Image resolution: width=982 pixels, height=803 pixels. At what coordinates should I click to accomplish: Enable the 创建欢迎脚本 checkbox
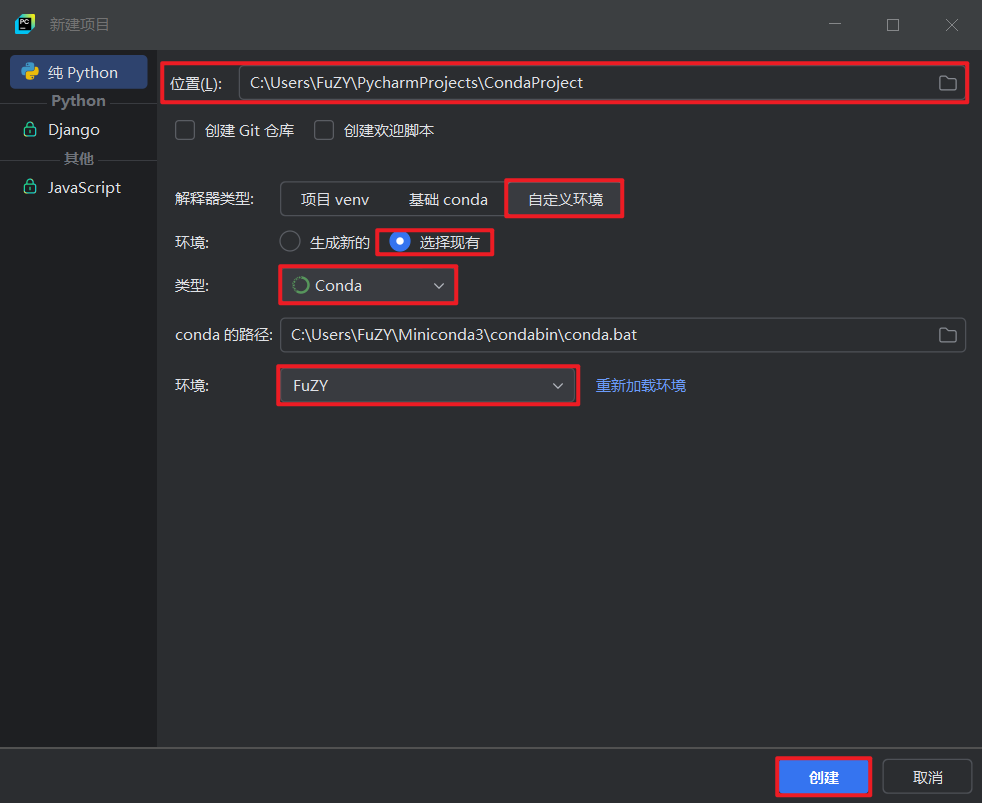[x=324, y=130]
